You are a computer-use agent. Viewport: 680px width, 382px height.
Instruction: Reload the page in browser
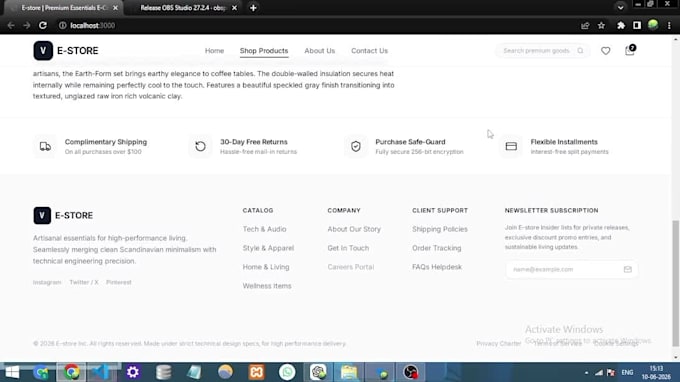pos(42,26)
